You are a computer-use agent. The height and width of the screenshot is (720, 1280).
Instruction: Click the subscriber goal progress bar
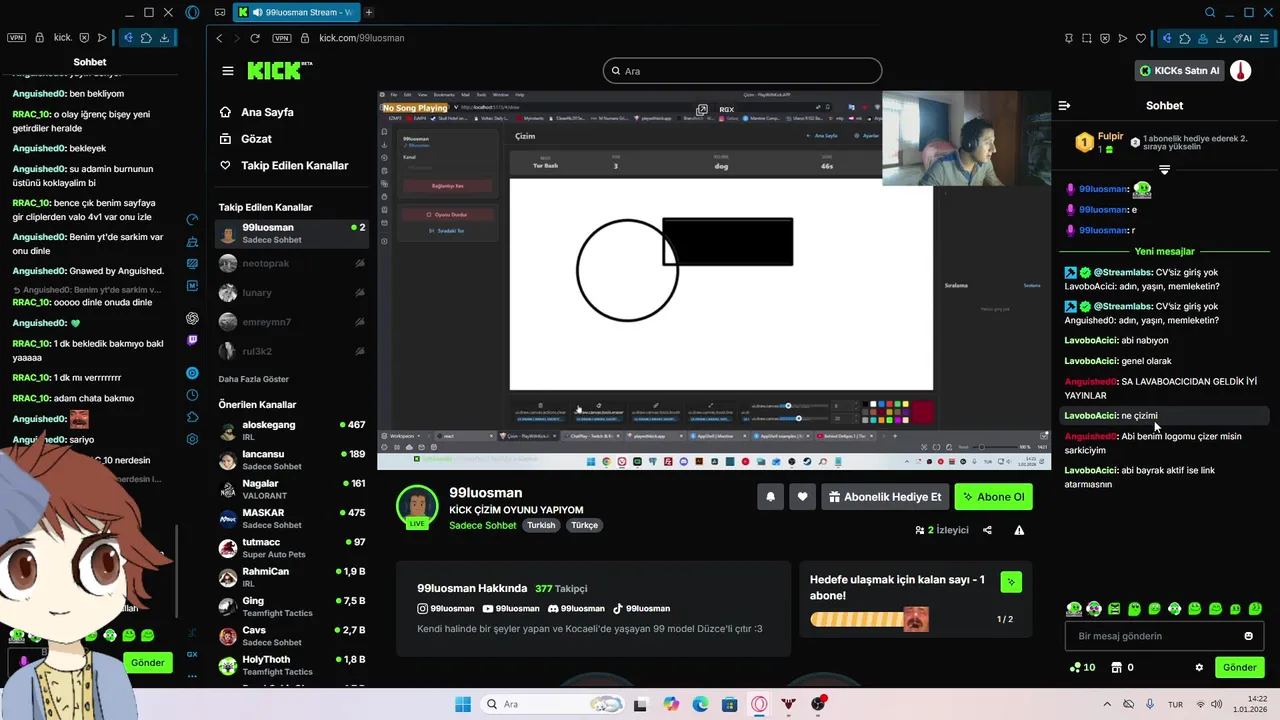(x=869, y=619)
